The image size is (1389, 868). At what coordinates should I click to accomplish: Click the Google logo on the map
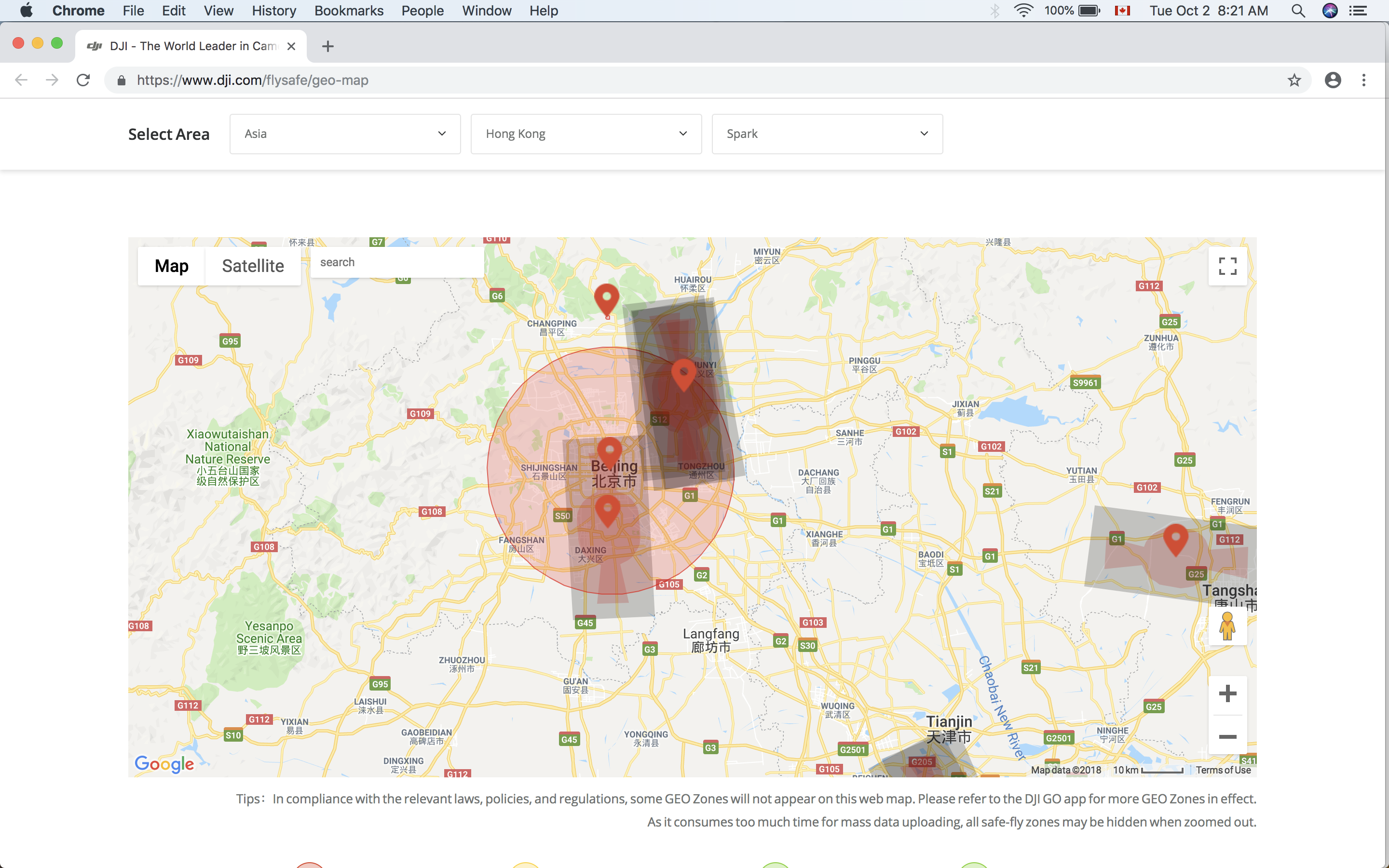pyautogui.click(x=164, y=763)
